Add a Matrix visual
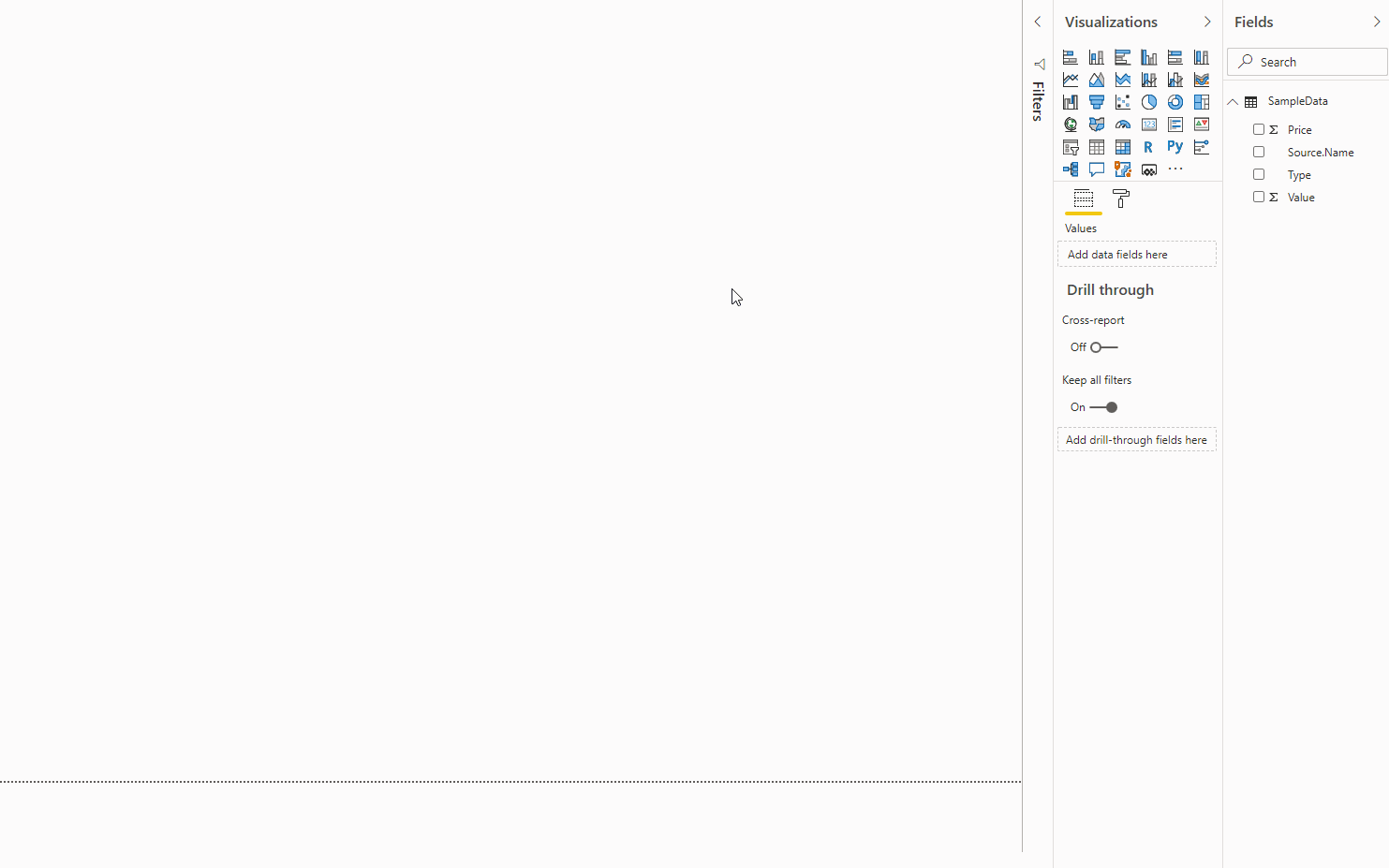The image size is (1389, 868). 1122,146
